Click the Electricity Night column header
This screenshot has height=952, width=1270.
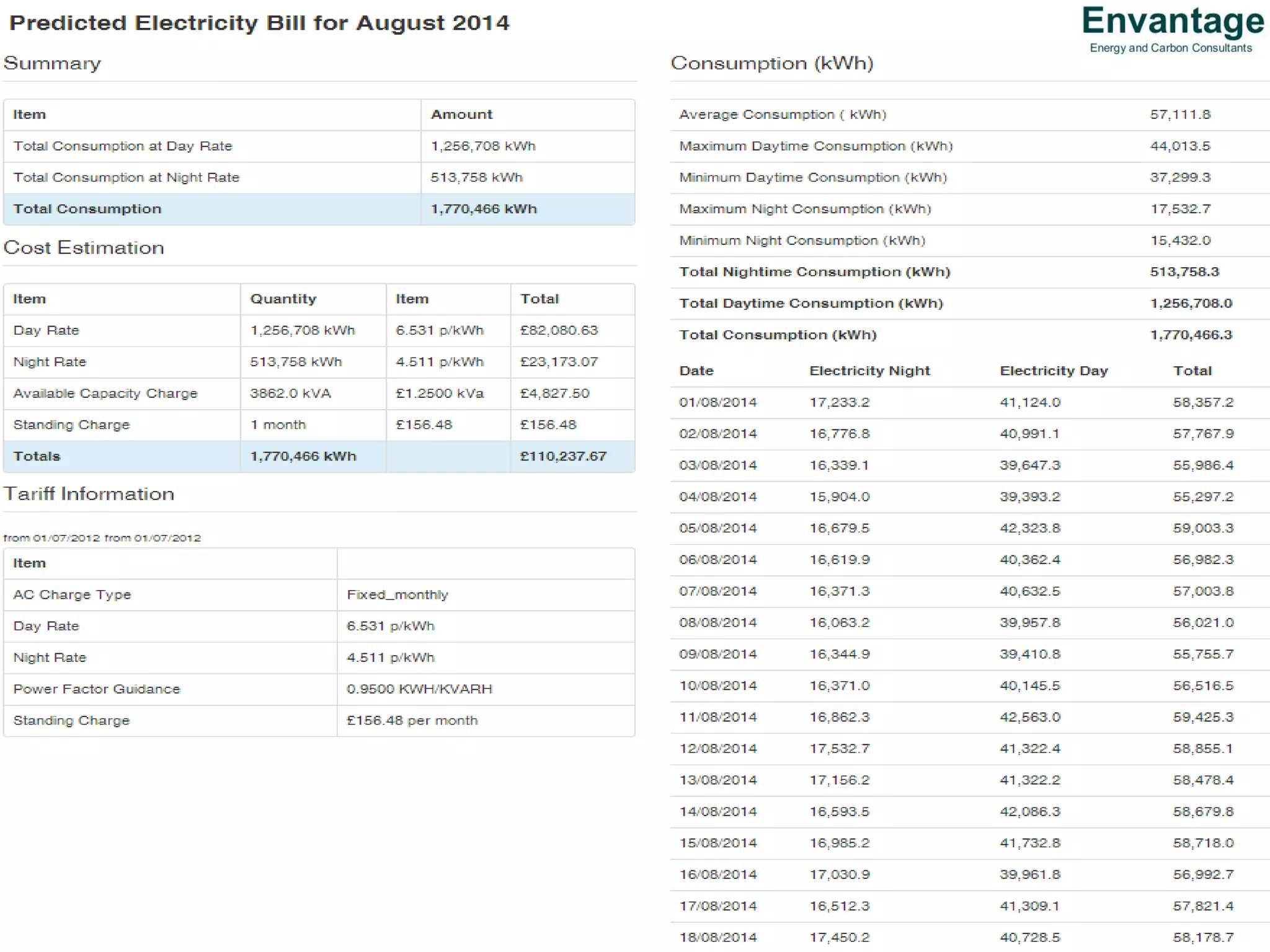point(869,371)
